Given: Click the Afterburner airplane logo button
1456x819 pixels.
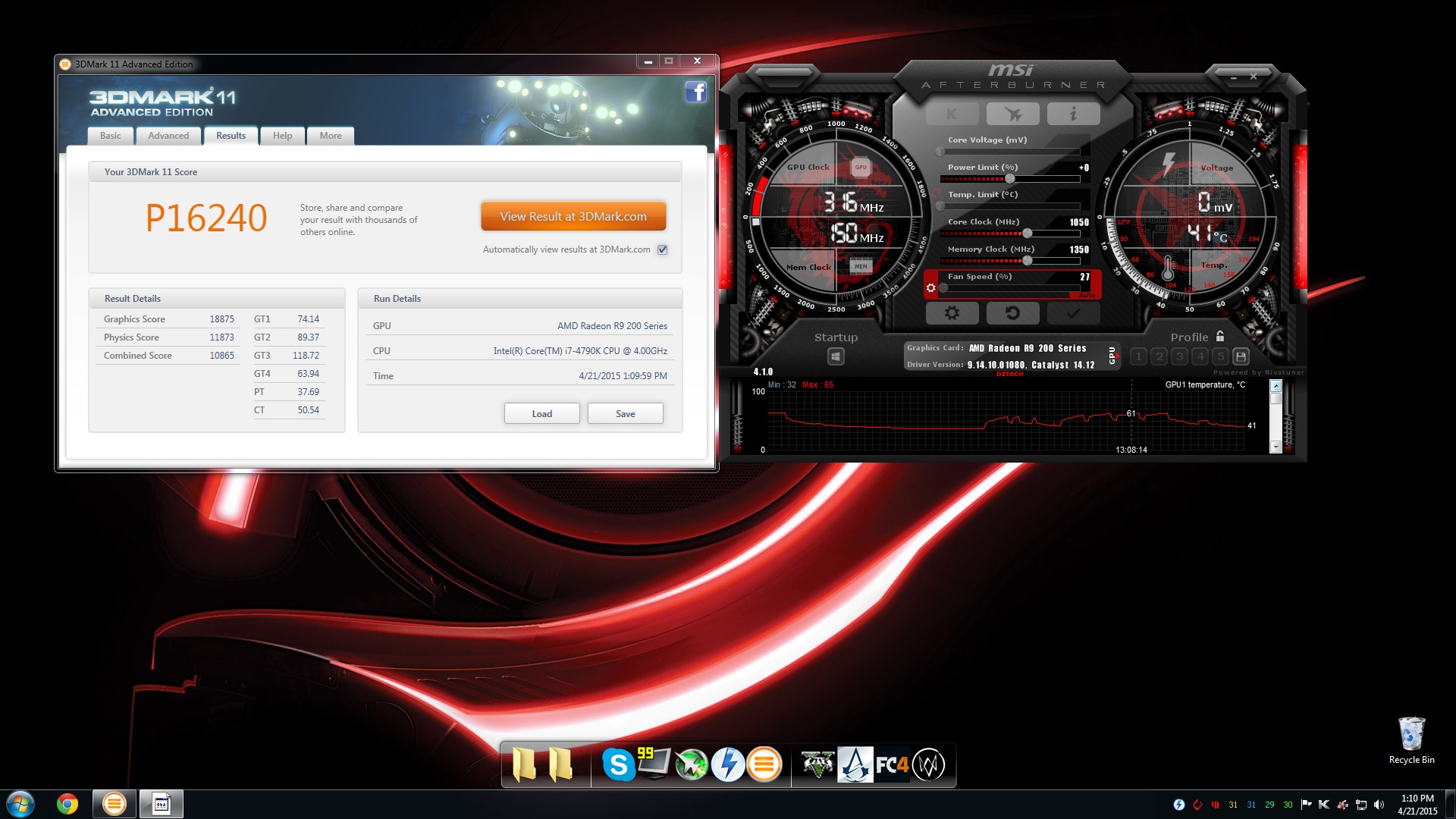Looking at the screenshot, I should click(x=1012, y=114).
